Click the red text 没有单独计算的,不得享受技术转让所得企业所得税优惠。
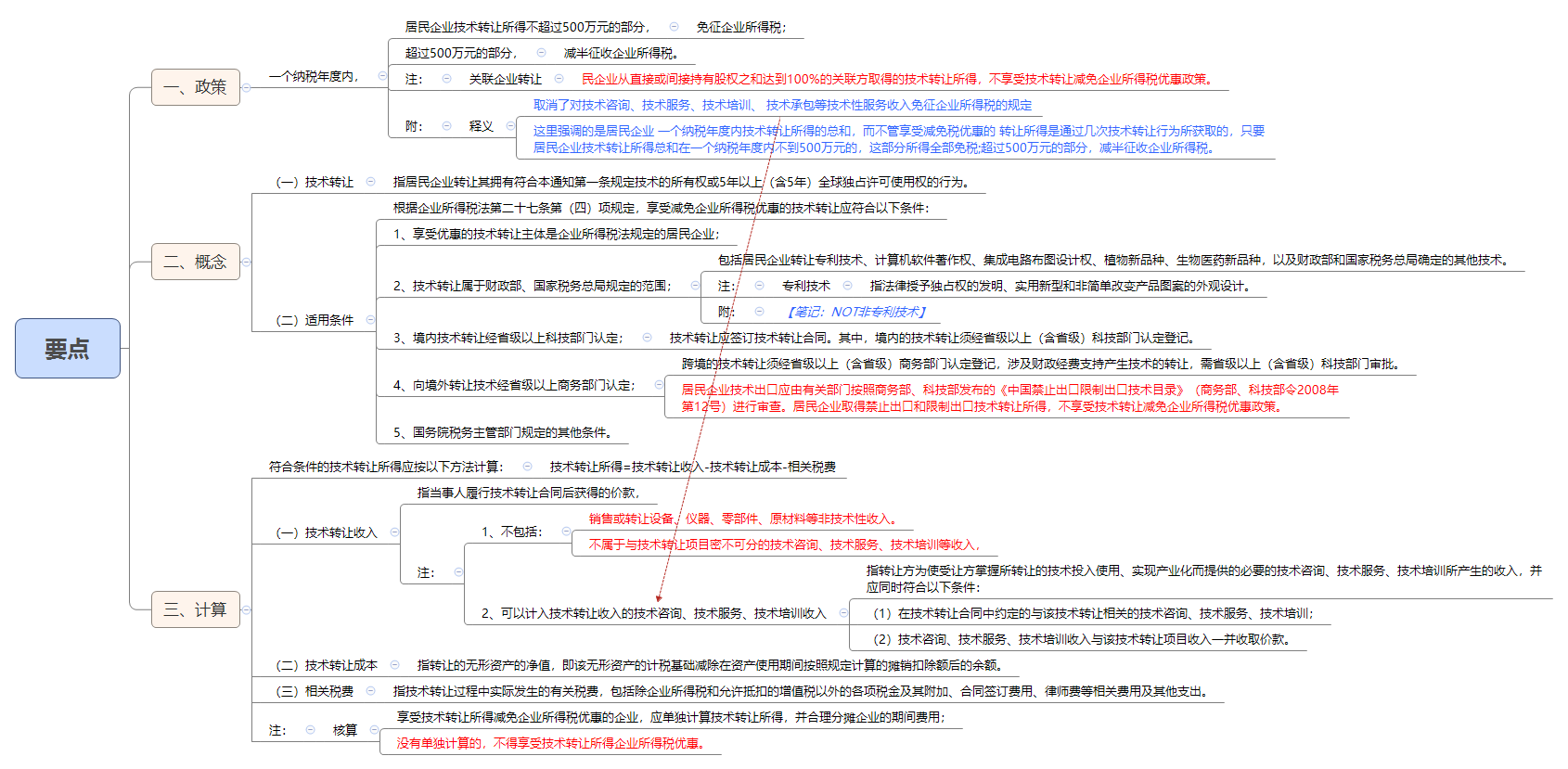Viewport: 1568px width, 769px height. point(552,743)
